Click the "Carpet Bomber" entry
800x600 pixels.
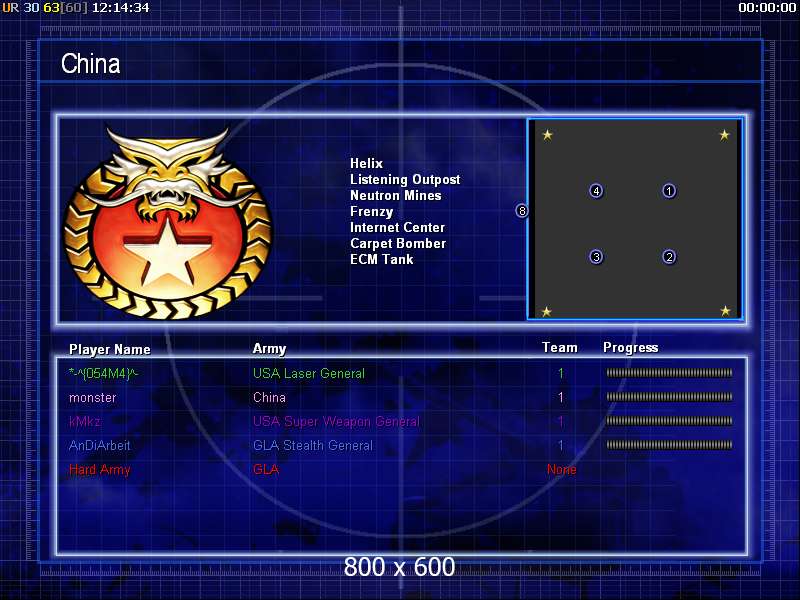[x=398, y=243]
